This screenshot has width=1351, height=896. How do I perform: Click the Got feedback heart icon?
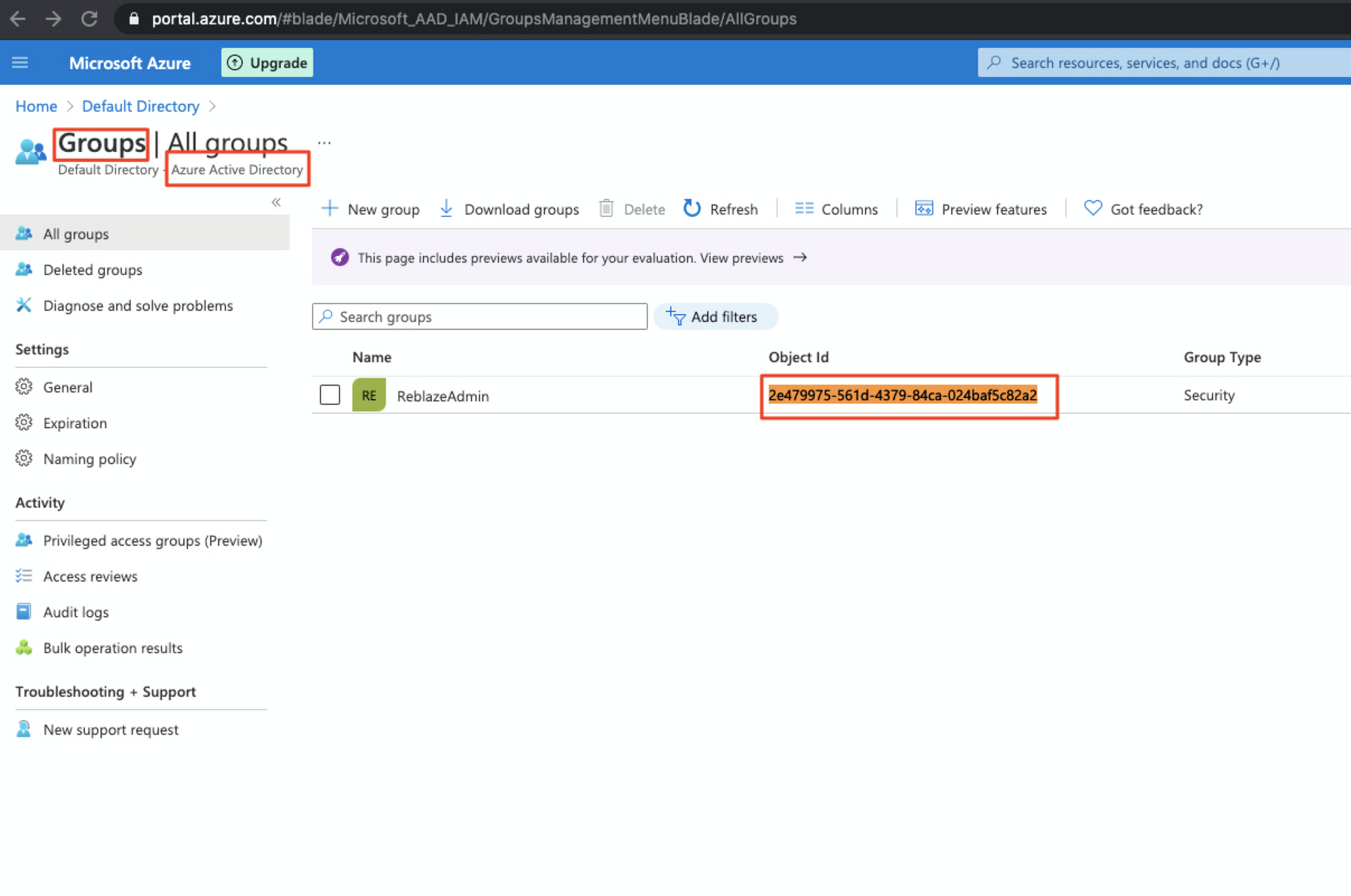(1092, 209)
